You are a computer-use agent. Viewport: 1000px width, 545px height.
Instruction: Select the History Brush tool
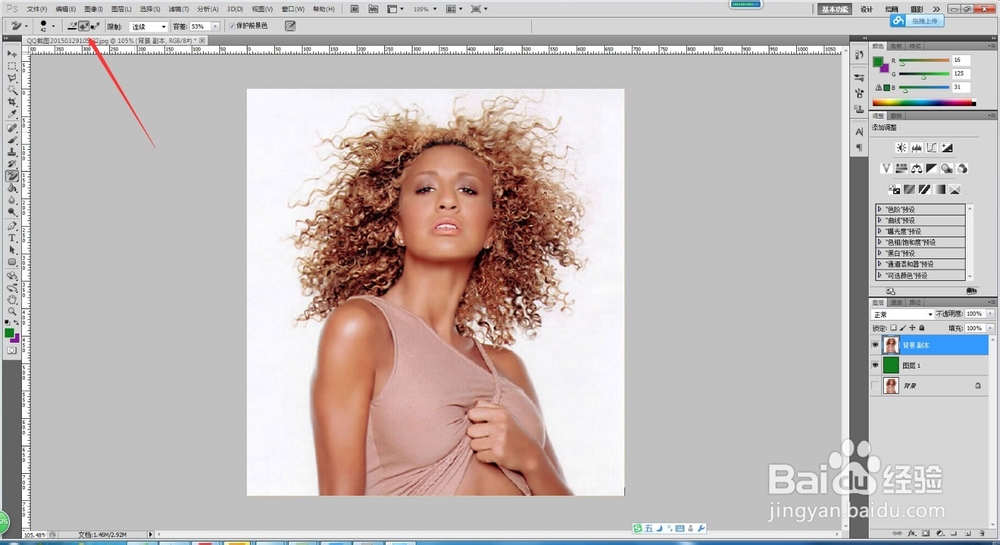(x=11, y=164)
